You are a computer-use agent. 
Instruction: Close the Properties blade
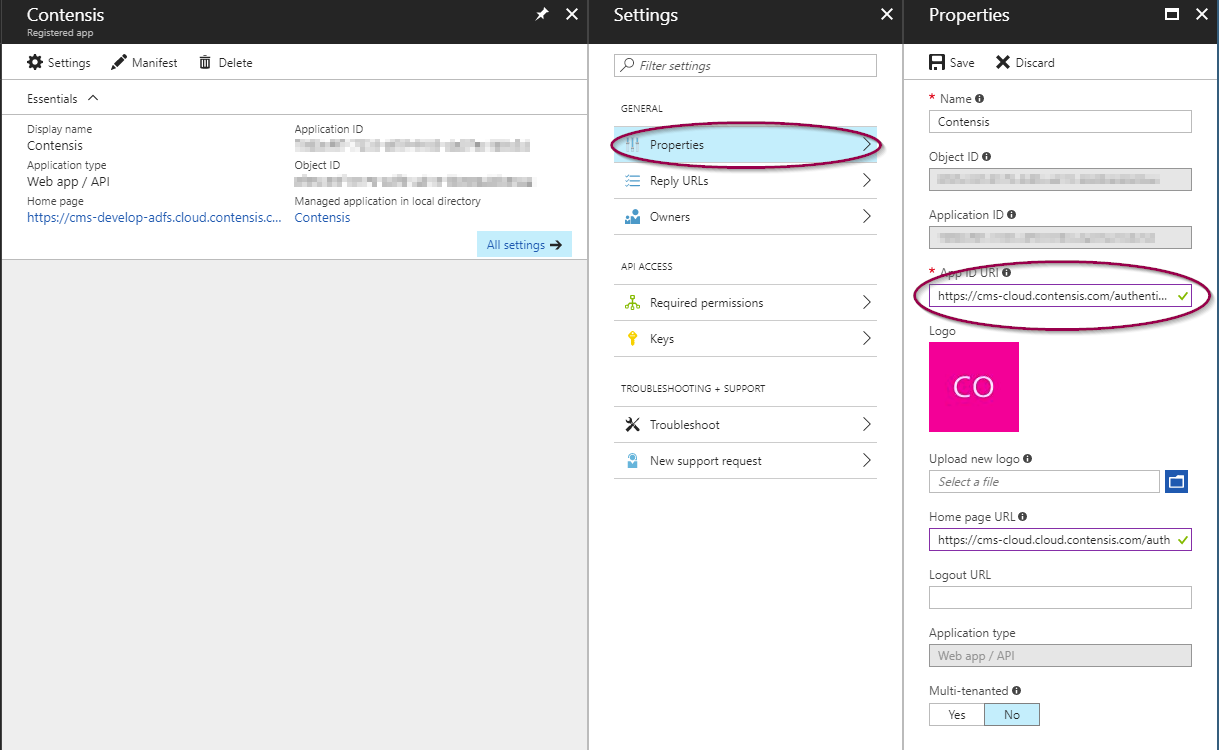coord(1201,14)
